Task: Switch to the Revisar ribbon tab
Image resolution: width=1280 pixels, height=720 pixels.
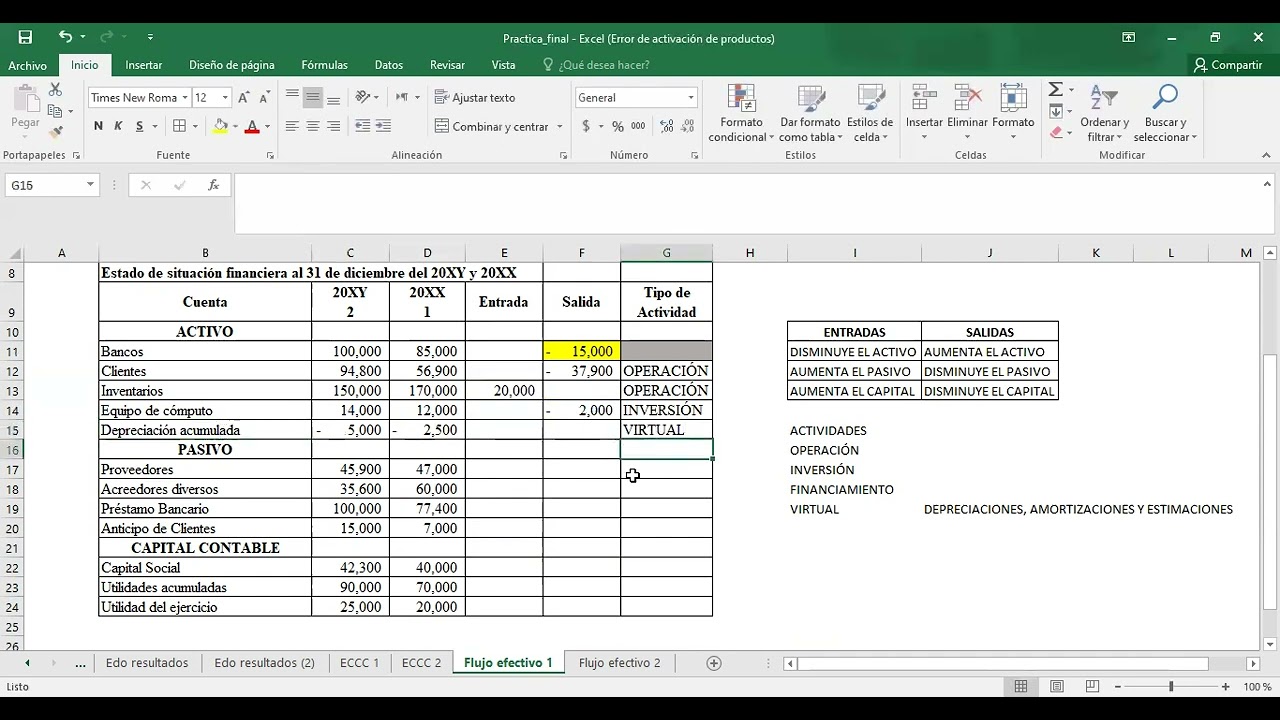Action: [447, 65]
